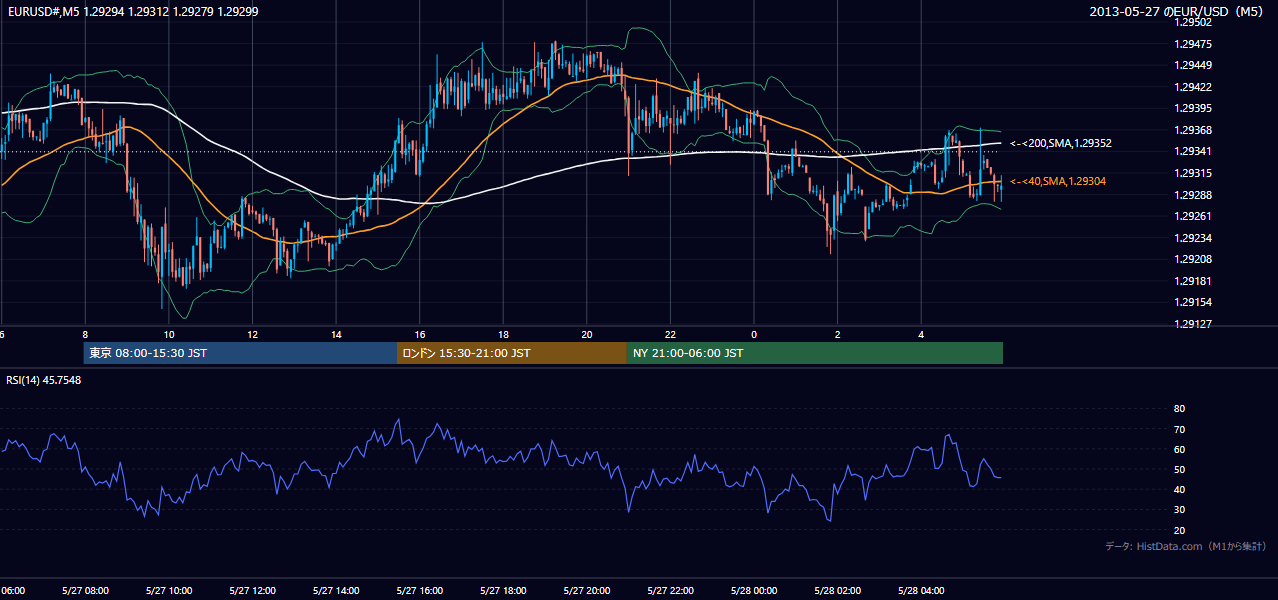Screen dimensions: 1278x600
Task: Click hour tick 18 under price chart
Action: pos(503,335)
